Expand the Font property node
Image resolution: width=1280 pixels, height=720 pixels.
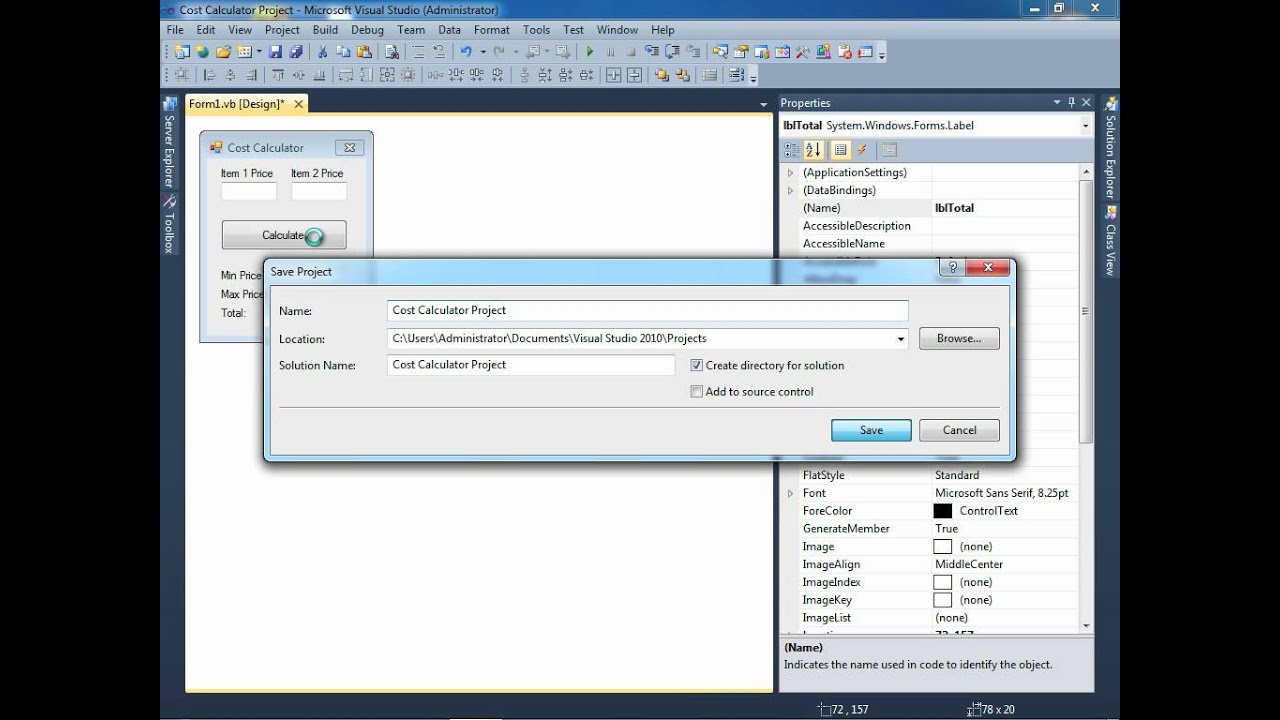790,494
